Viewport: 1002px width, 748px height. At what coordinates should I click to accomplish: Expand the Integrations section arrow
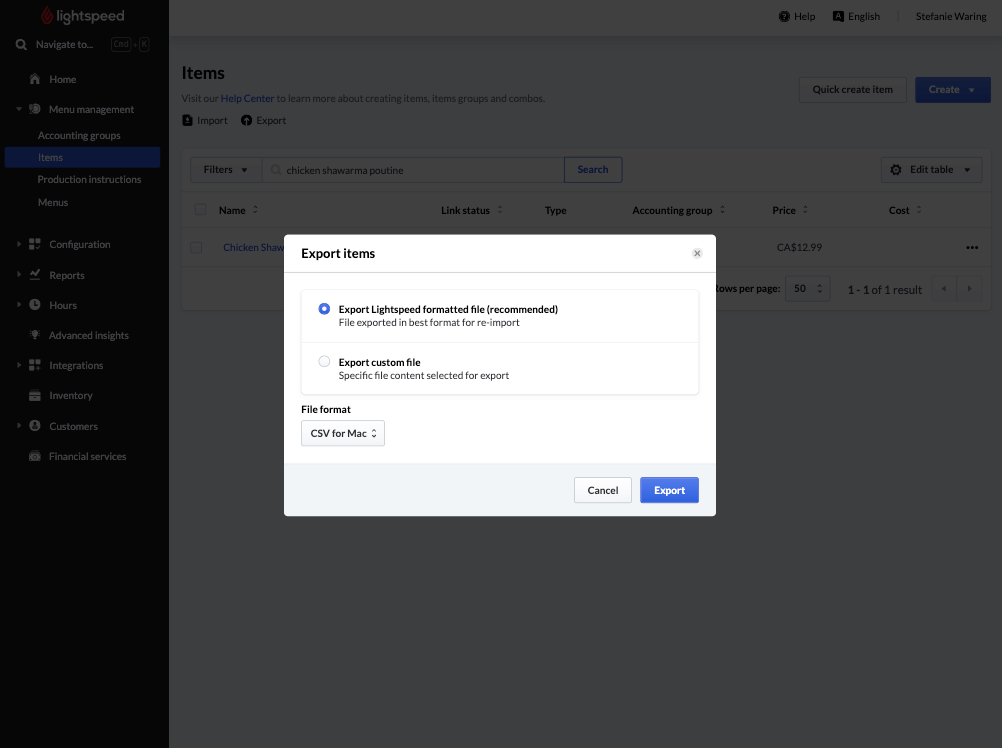click(x=19, y=365)
